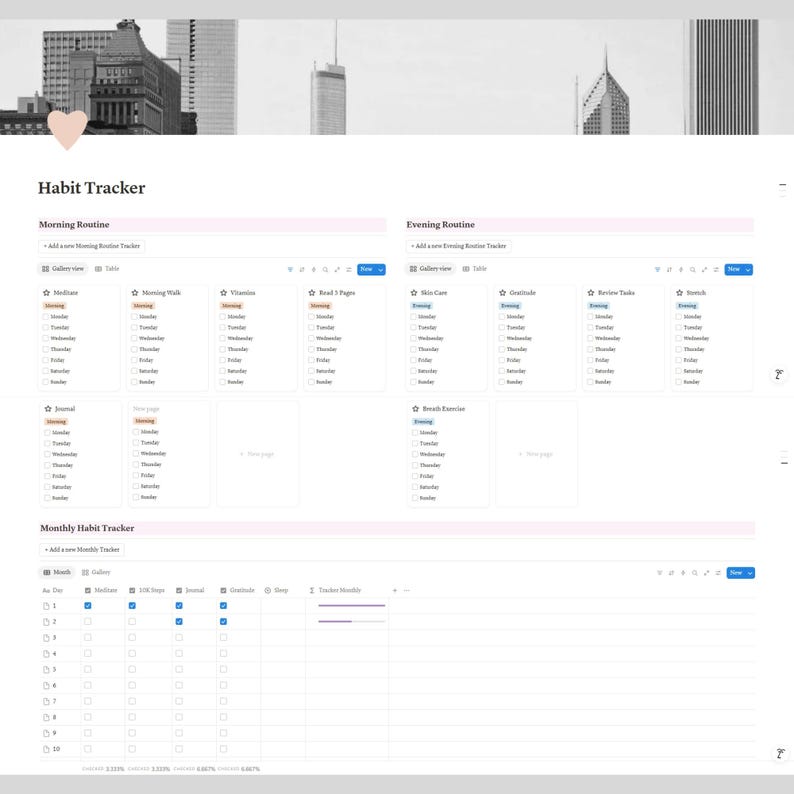Expand arrow on Monthly Tracker New button
Image resolution: width=794 pixels, height=794 pixels.
750,573
